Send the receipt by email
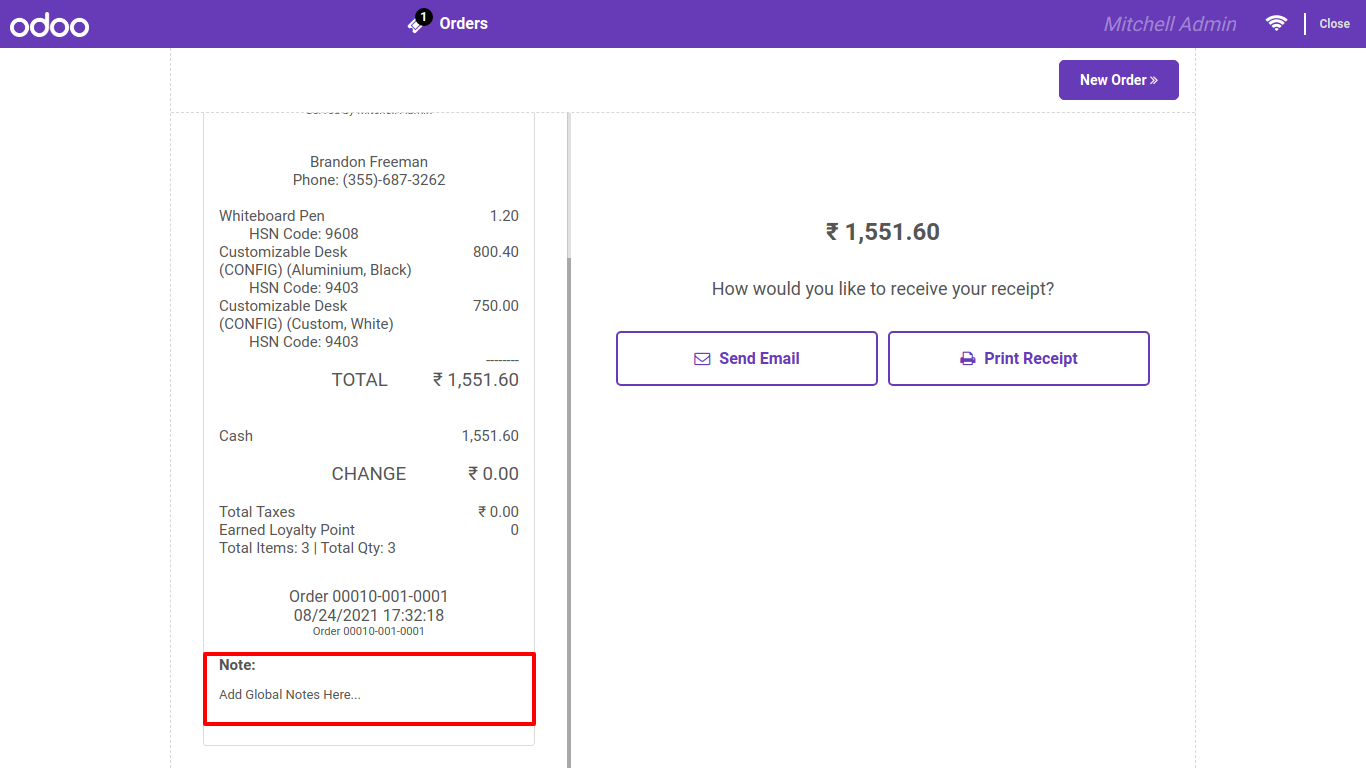This screenshot has height=768, width=1366. [x=747, y=358]
